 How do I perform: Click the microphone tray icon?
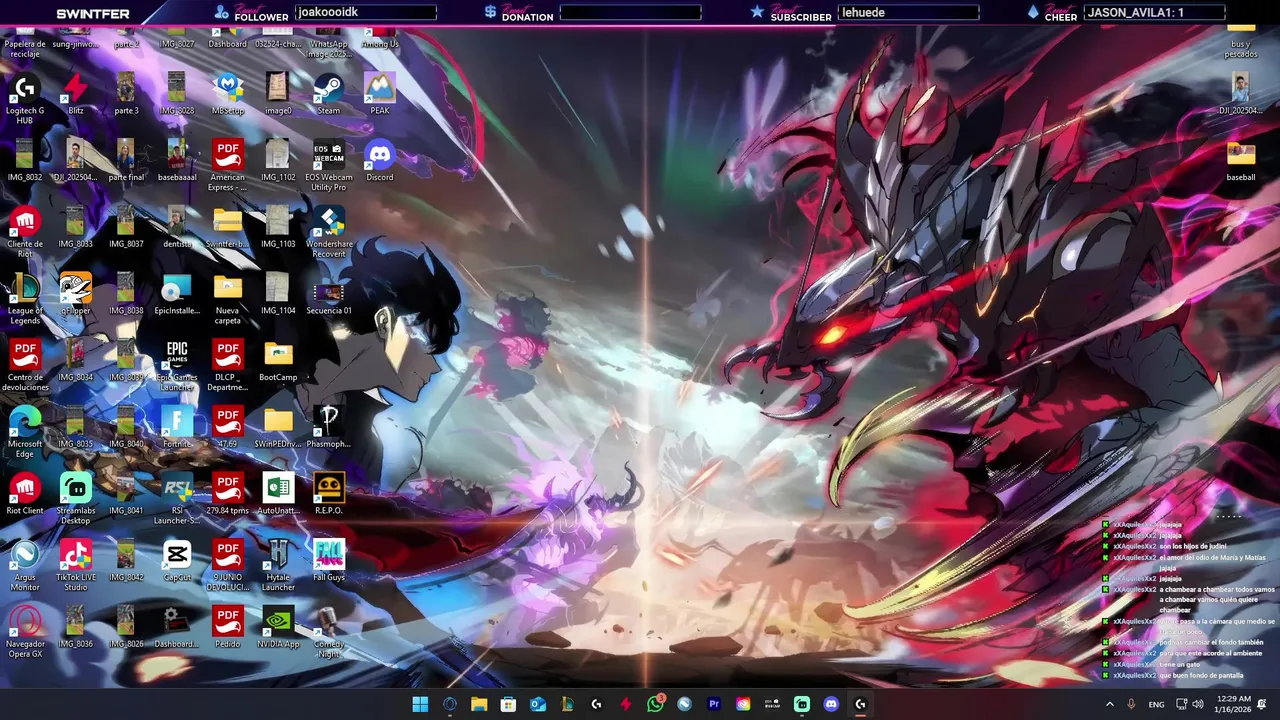1131,704
